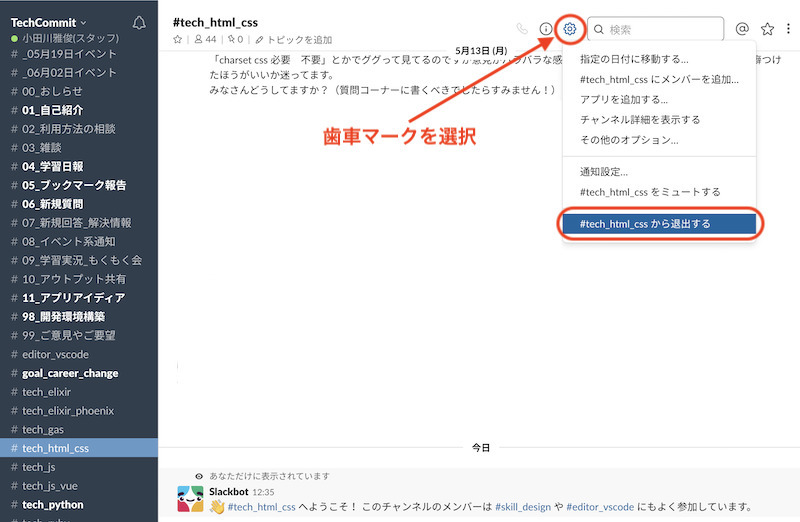Open channel settings gear icon
The height and width of the screenshot is (522, 800).
coord(570,29)
